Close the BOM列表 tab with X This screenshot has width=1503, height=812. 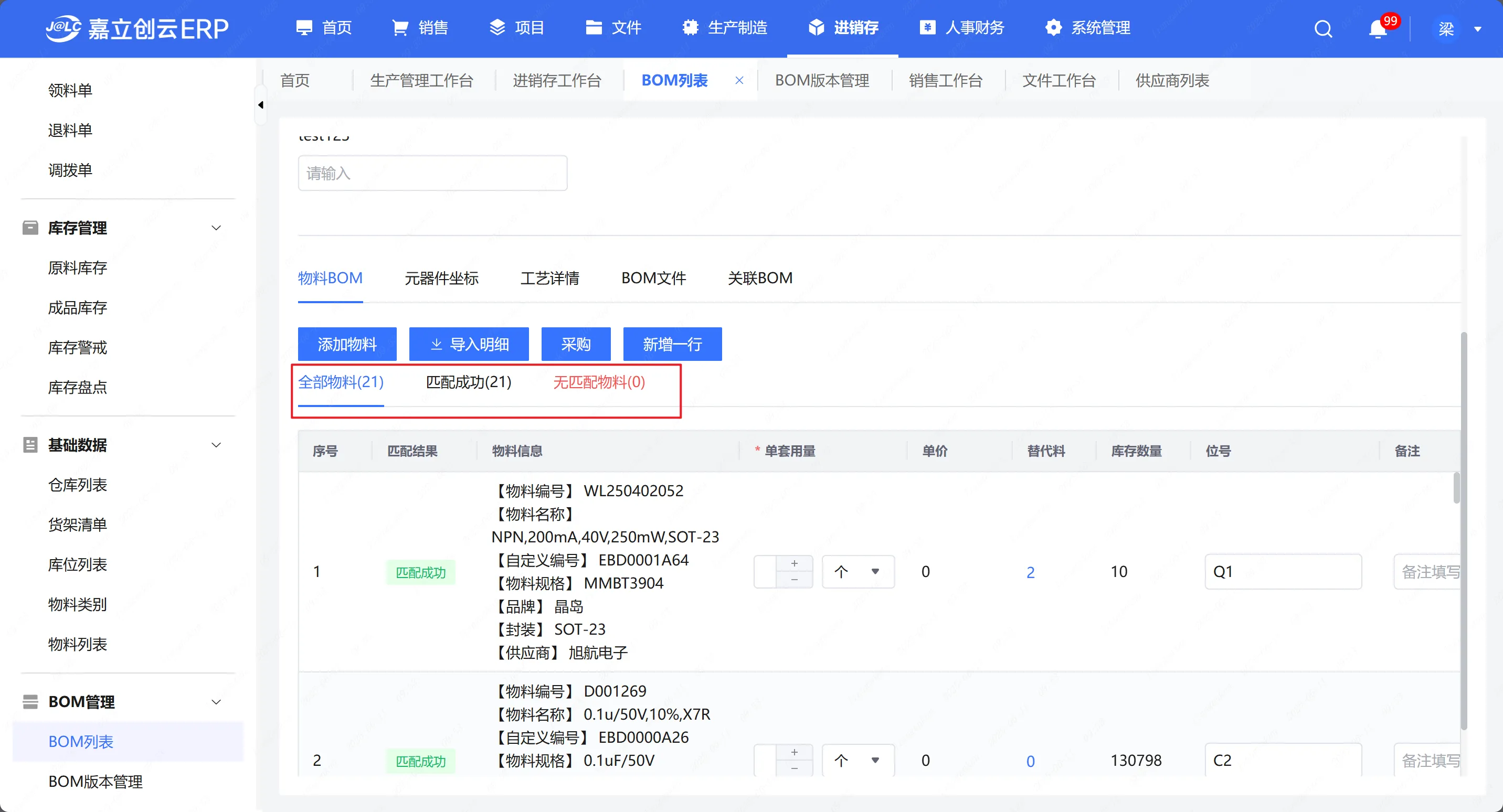tap(739, 80)
